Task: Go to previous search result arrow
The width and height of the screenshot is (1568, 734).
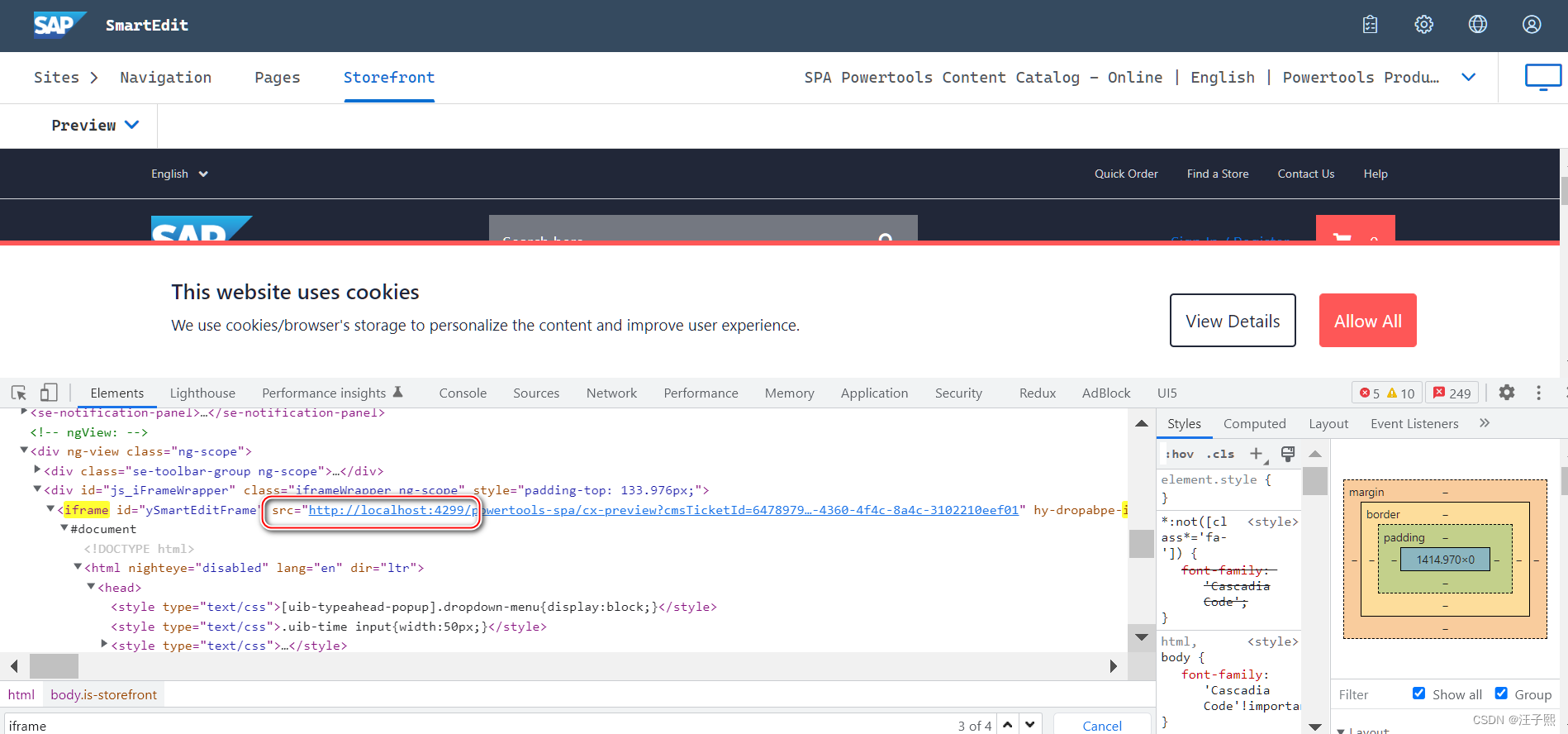Action: [x=1008, y=725]
